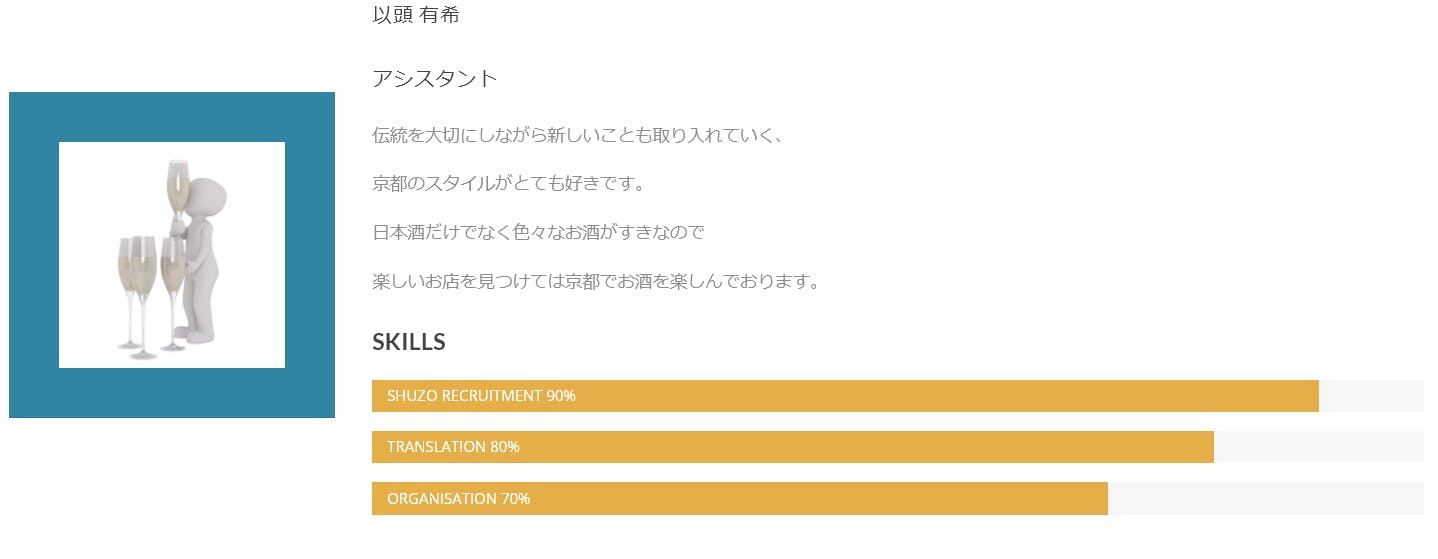Click the ORGANISATION 70% label text
Image resolution: width=1438 pixels, height=559 pixels.
[458, 499]
